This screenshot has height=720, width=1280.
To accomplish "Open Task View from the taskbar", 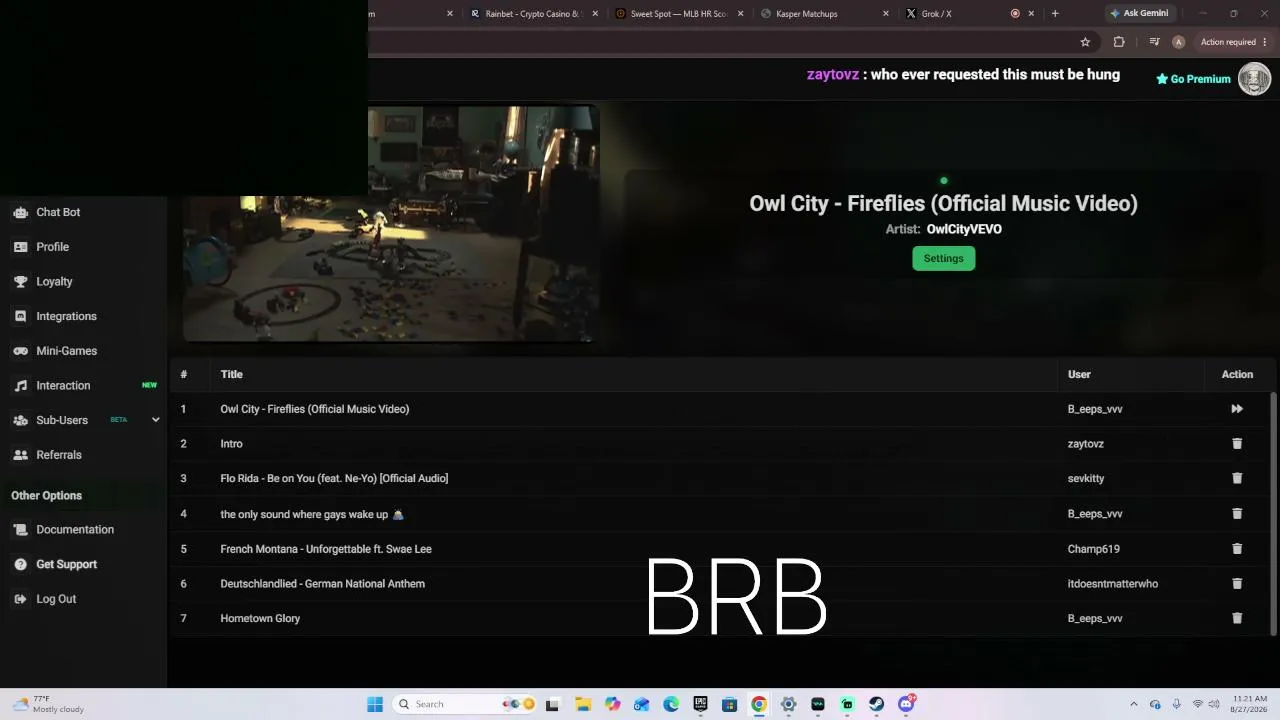I will (x=553, y=704).
